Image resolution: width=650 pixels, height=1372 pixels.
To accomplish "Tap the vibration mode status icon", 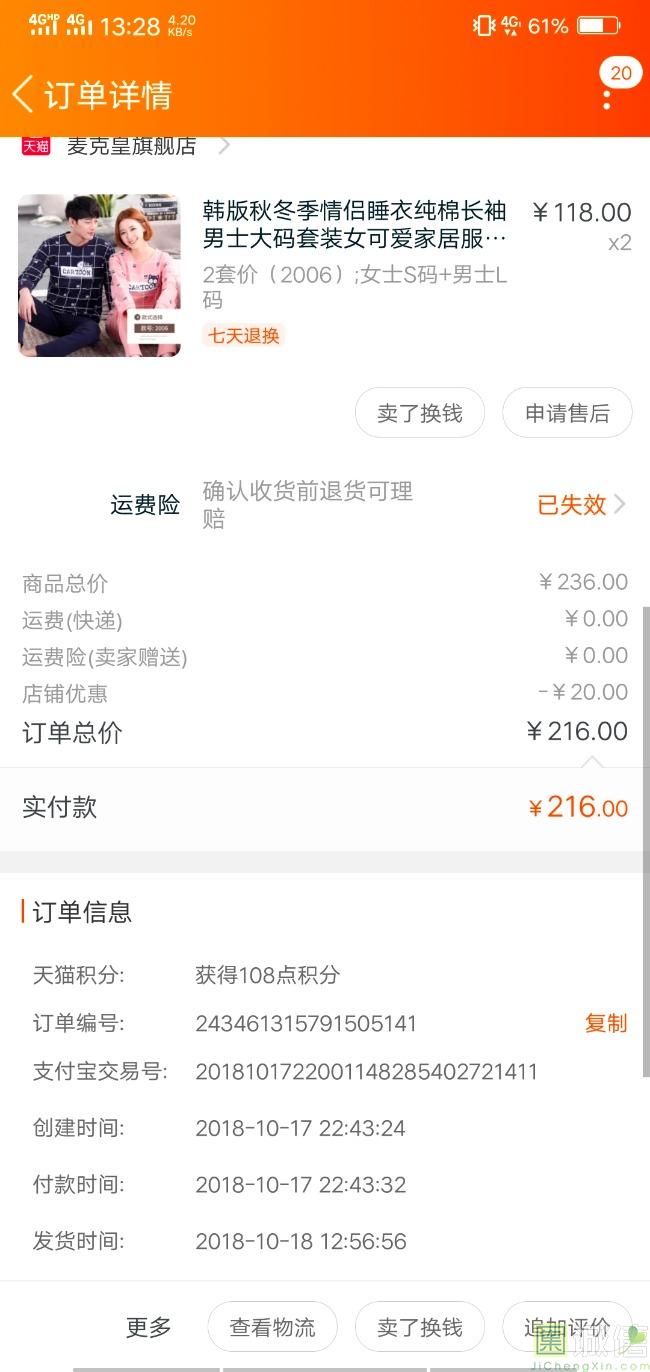I will tap(484, 26).
